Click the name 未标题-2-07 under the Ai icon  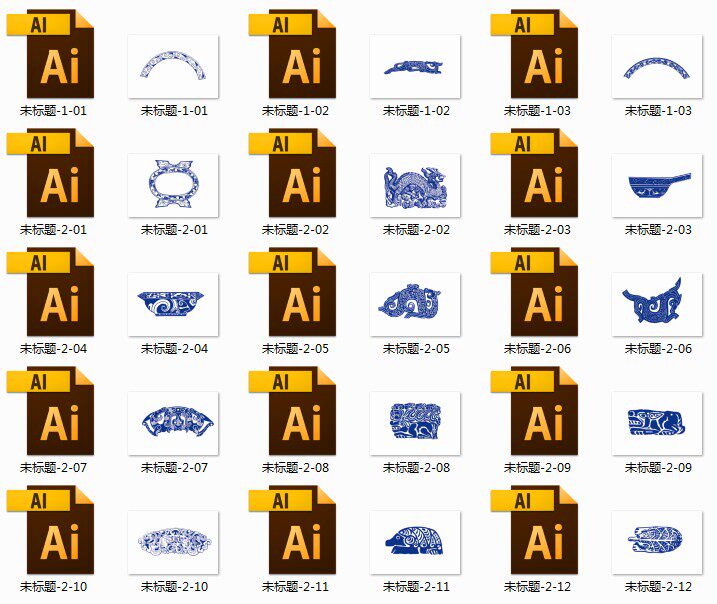pyautogui.click(x=53, y=467)
